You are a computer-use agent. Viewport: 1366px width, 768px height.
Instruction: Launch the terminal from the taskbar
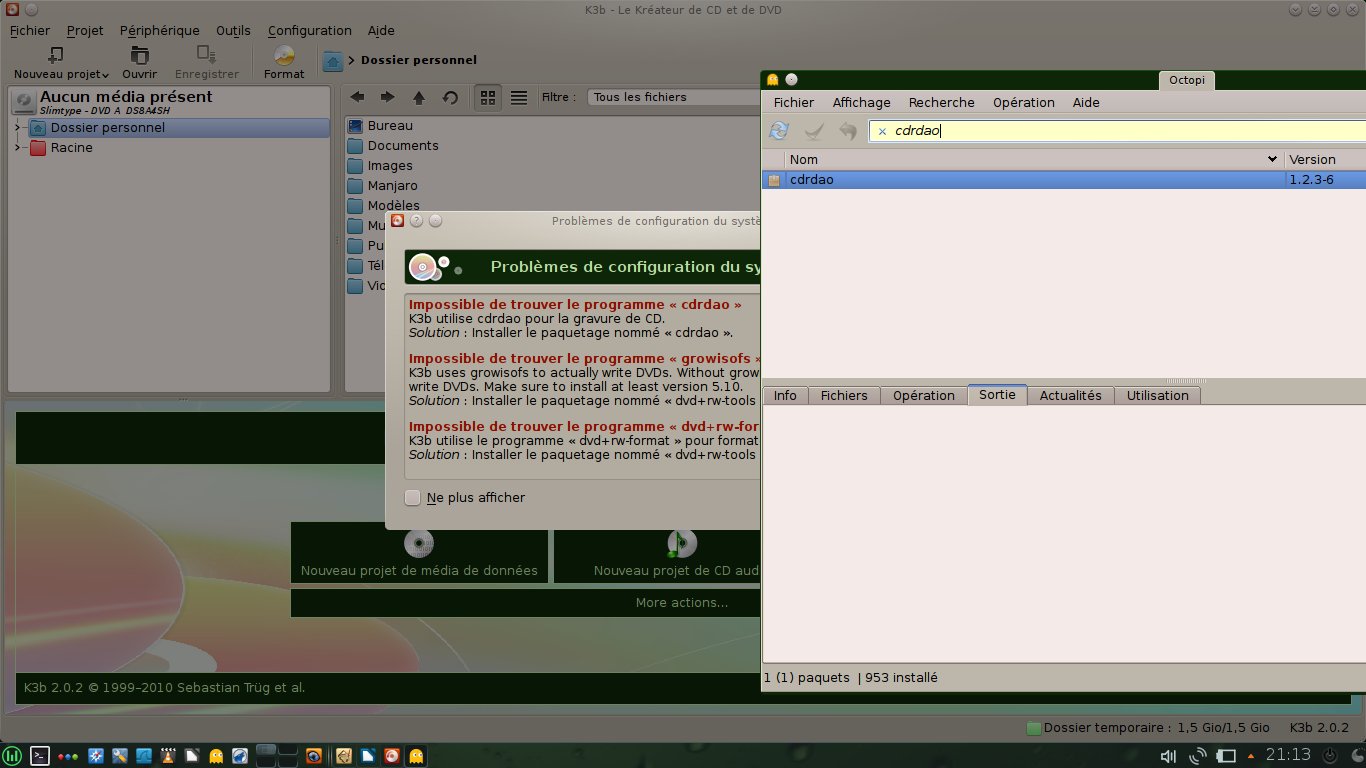pos(40,756)
